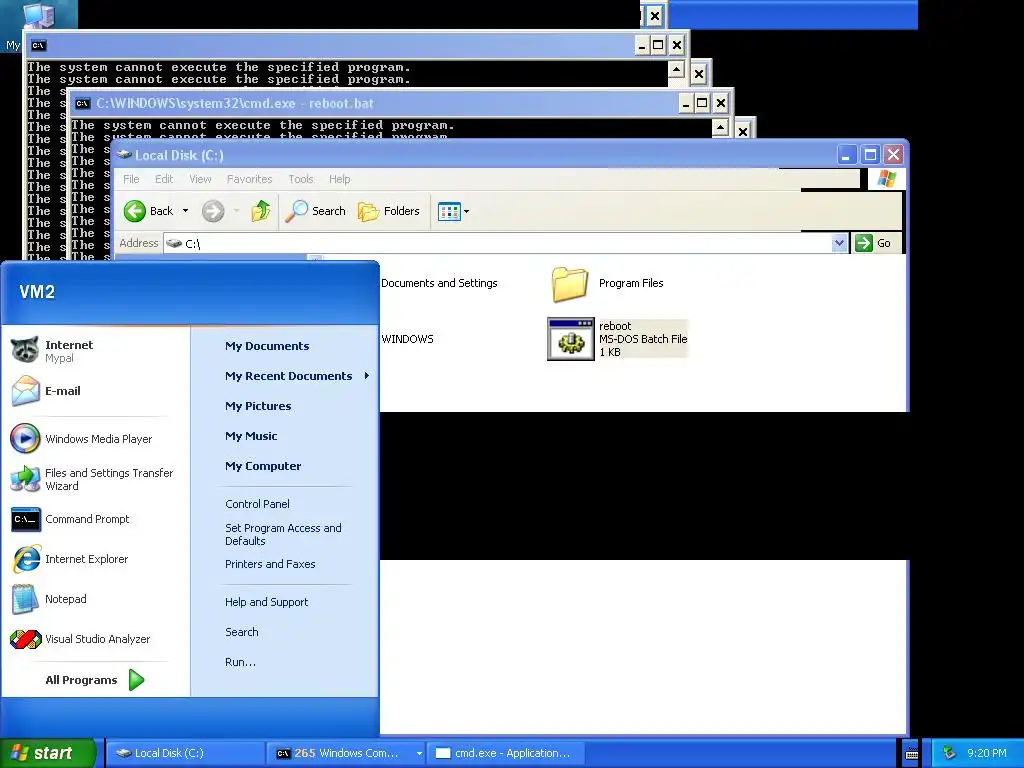Expand the 265 Windows Command taskbar group
The width and height of the screenshot is (1024, 768).
(347, 753)
